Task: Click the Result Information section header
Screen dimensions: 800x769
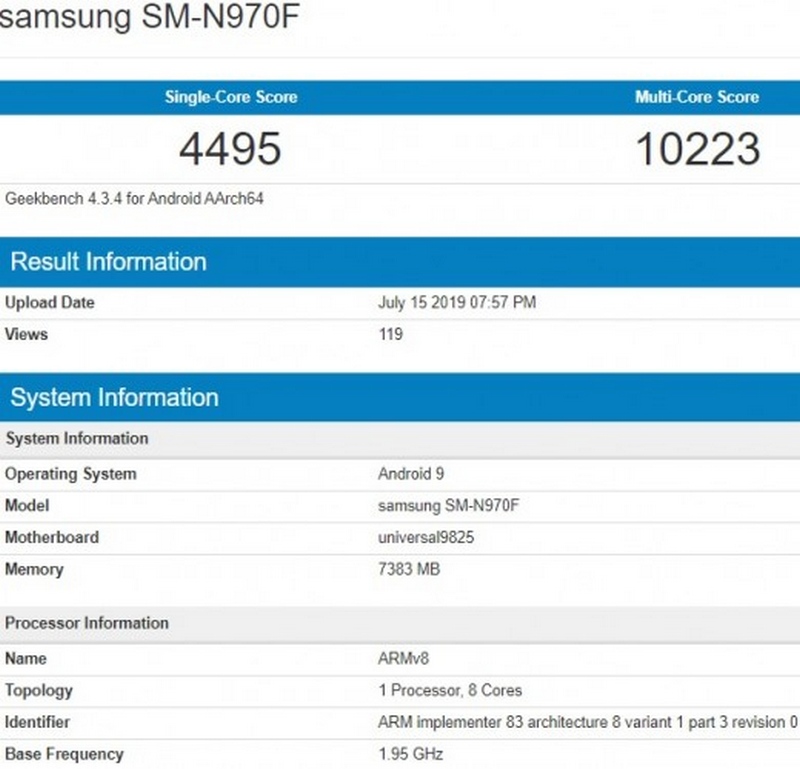Action: click(x=400, y=262)
